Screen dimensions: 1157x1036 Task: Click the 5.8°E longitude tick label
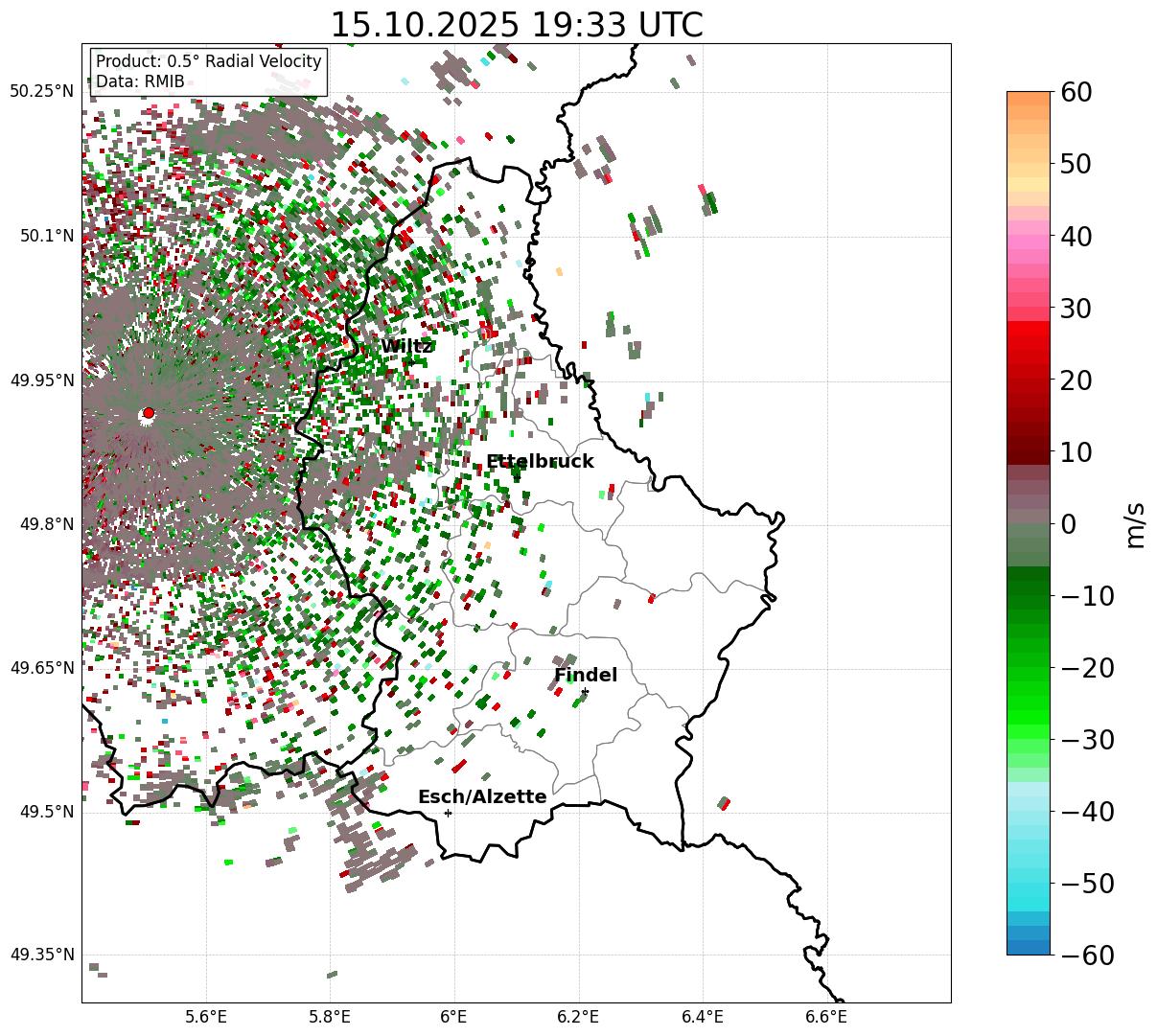330,1017
